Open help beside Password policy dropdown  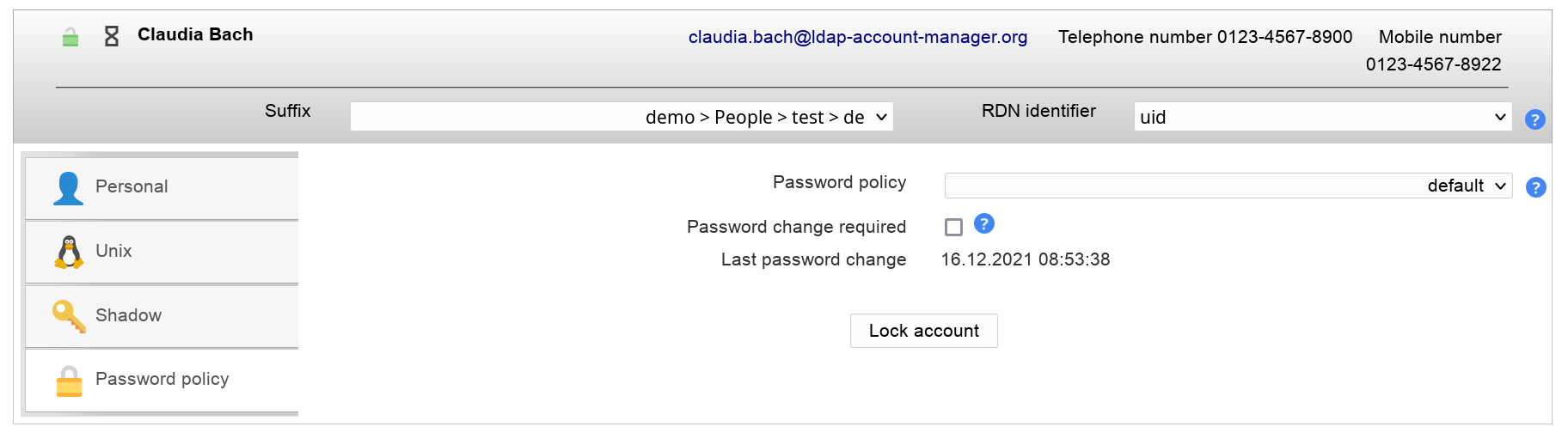tap(1535, 187)
